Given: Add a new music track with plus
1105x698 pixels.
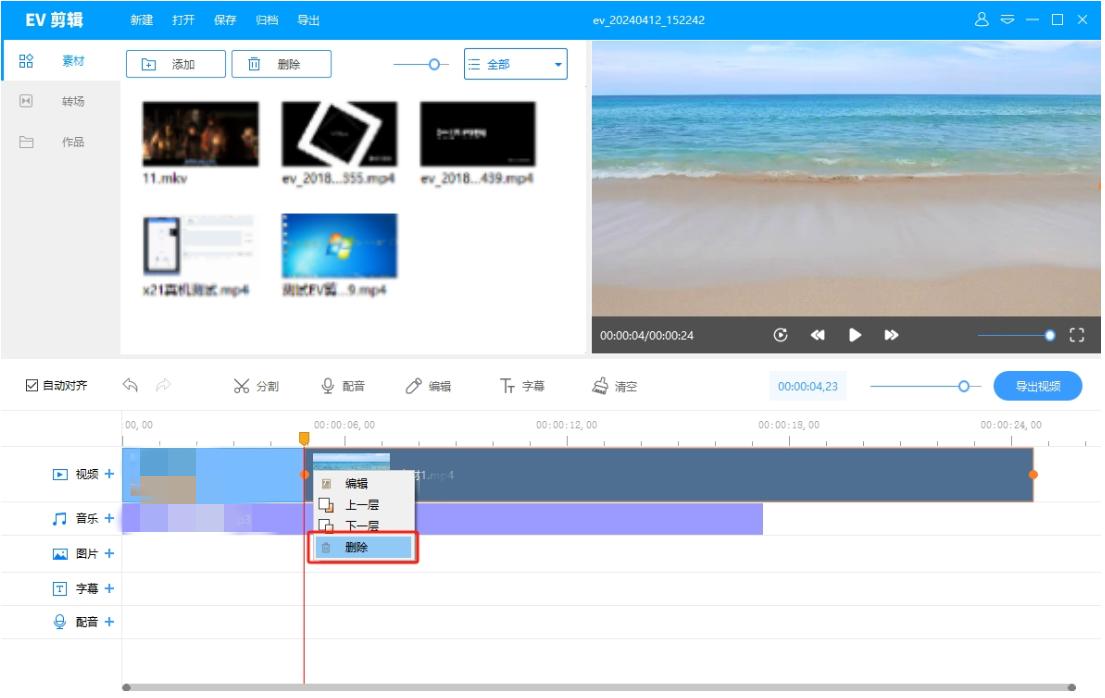Looking at the screenshot, I should pos(109,518).
